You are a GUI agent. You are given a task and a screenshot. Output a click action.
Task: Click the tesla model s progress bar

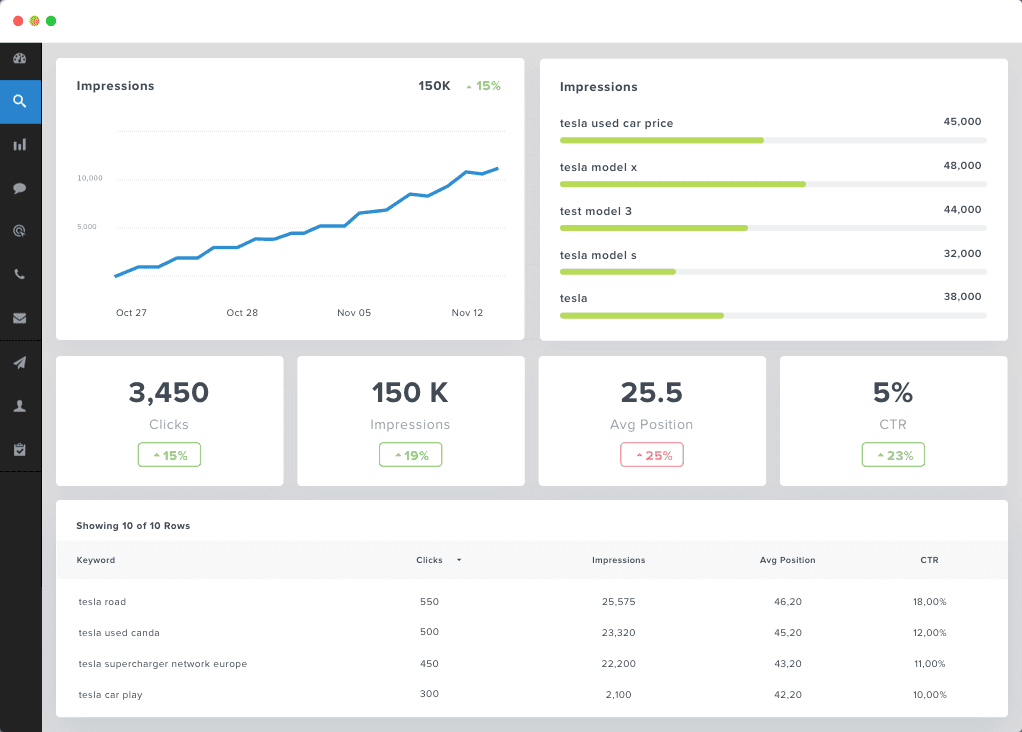point(773,272)
